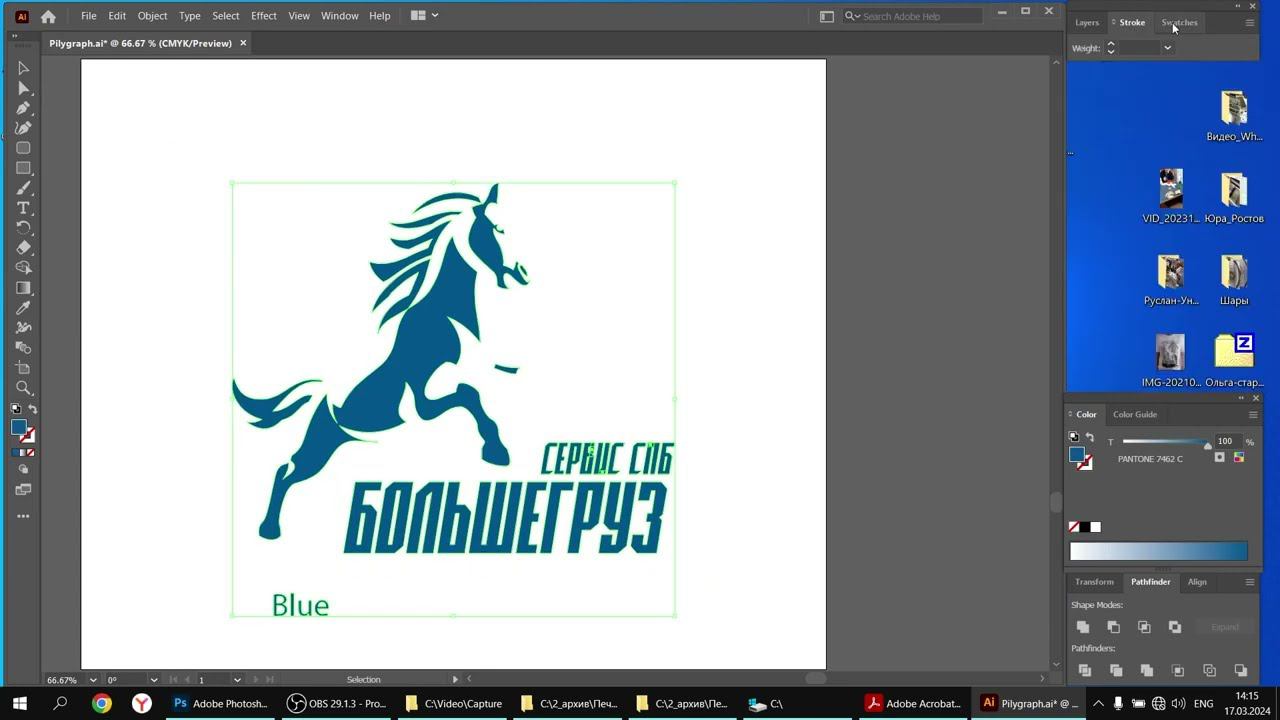Viewport: 1280px width, 720px height.
Task: Click Crop pathfinder icon
Action: 1178,670
